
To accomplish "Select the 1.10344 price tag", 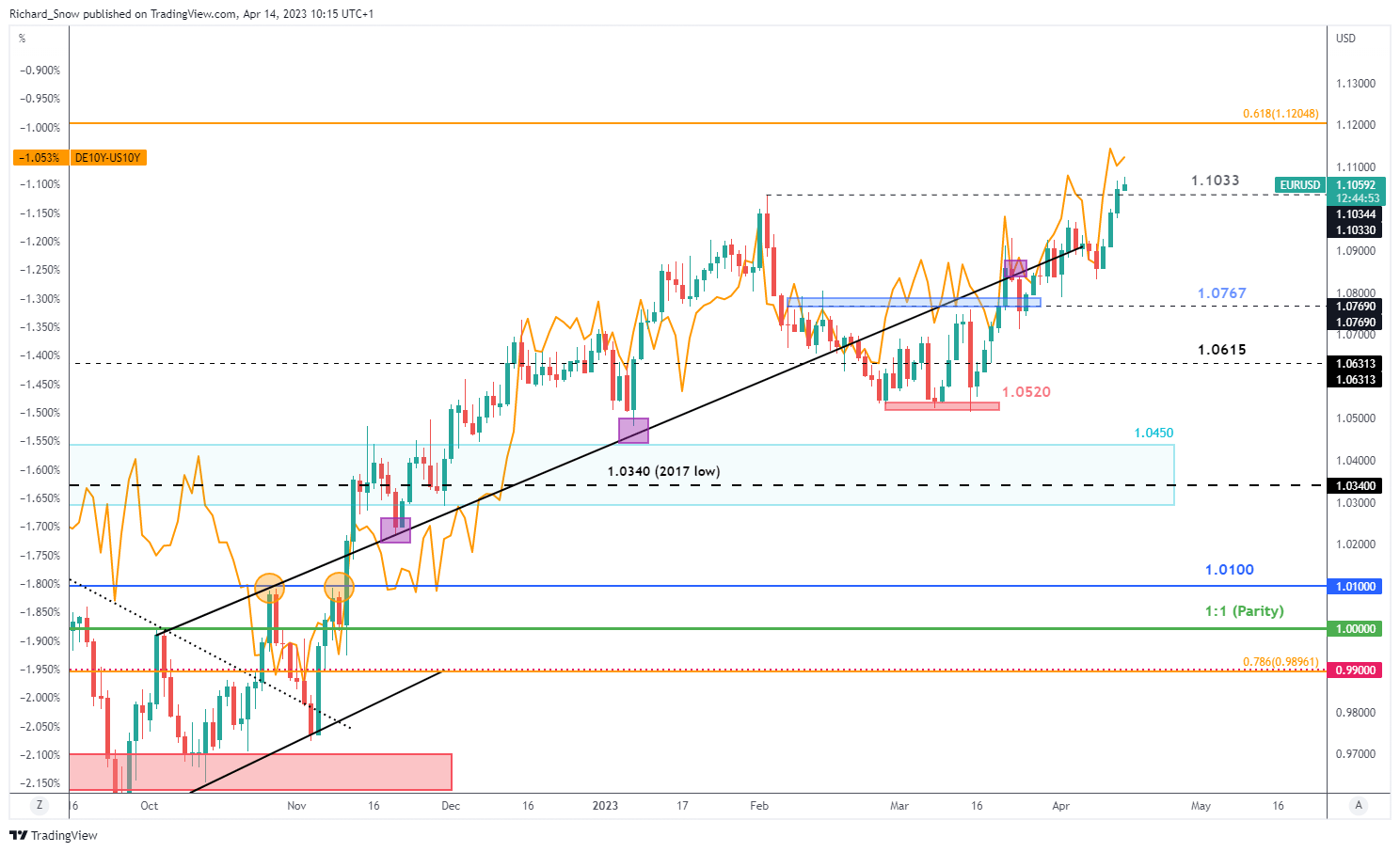I will click(x=1355, y=214).
